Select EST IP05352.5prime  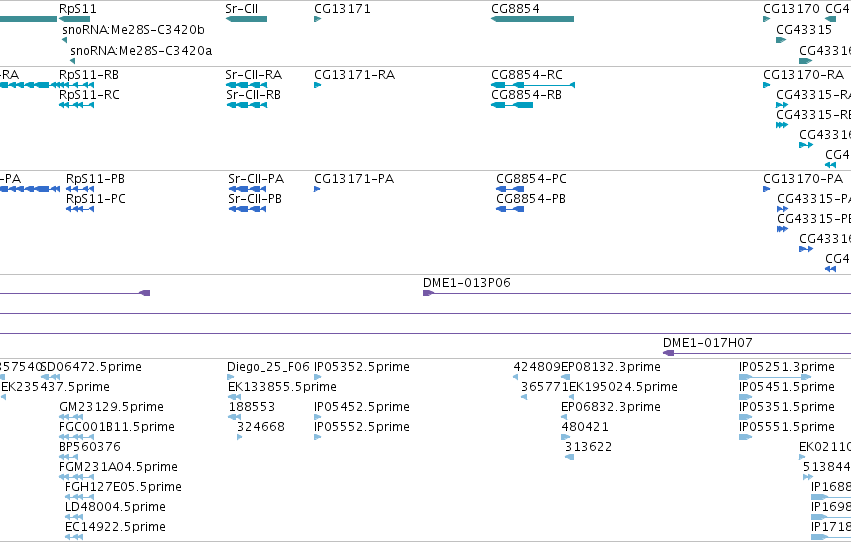coord(361,367)
